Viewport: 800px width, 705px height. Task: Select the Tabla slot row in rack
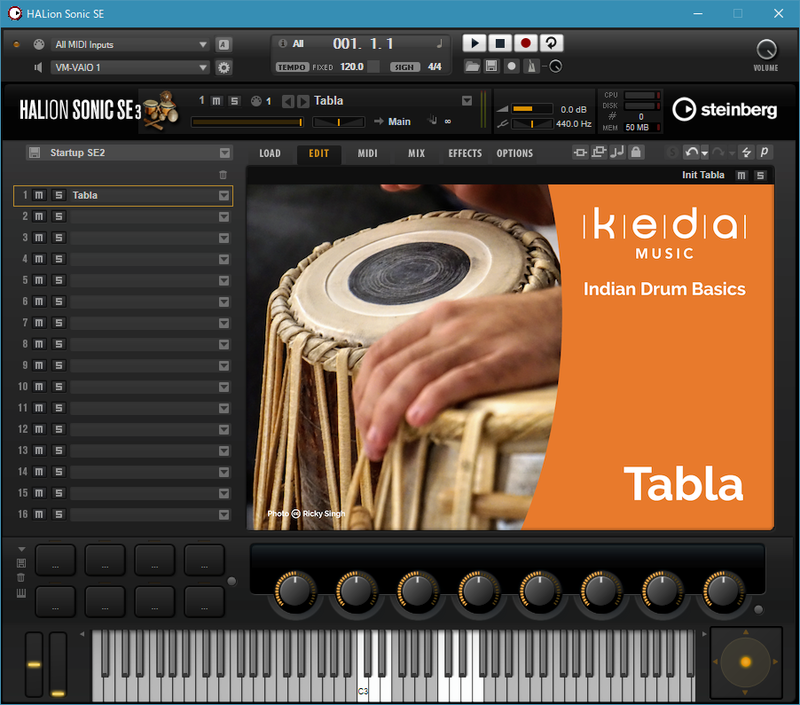click(x=123, y=196)
